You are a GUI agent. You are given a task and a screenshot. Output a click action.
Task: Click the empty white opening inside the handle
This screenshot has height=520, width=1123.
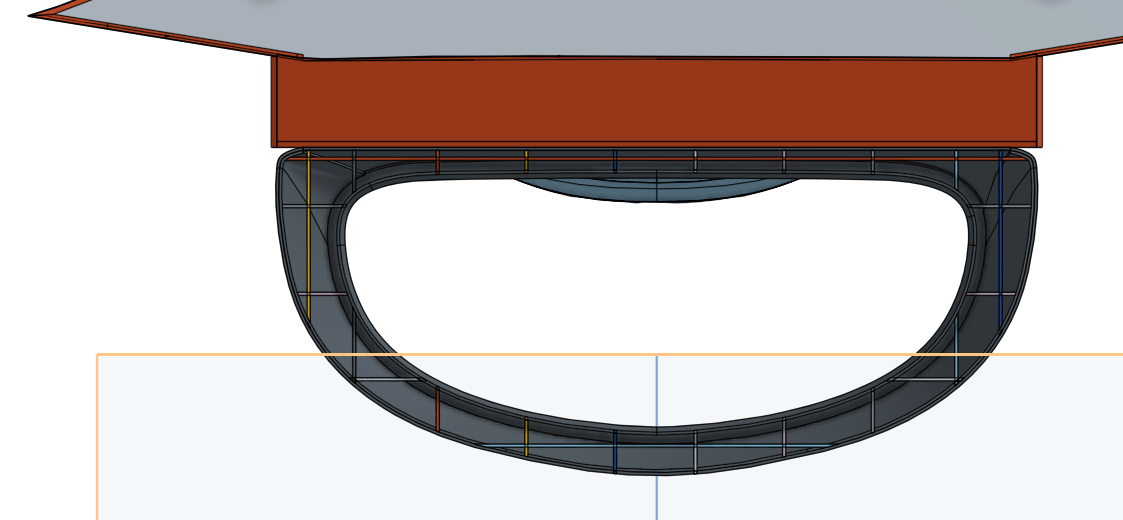click(655, 290)
